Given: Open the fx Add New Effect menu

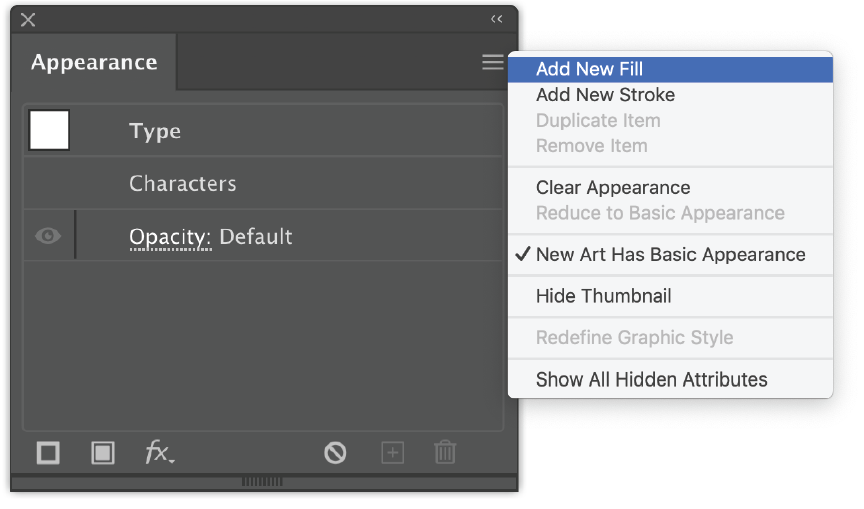Looking at the screenshot, I should pos(159,453).
